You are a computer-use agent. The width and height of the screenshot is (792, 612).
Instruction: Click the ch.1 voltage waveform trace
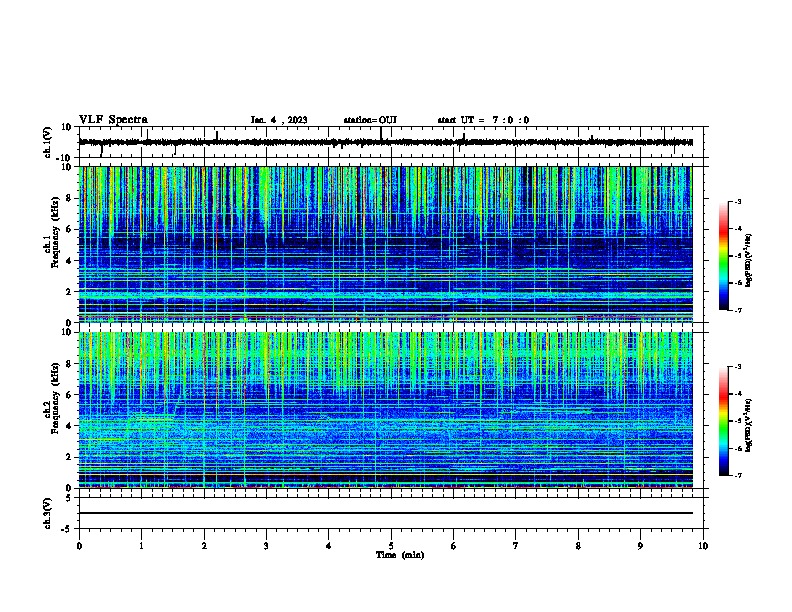386,142
